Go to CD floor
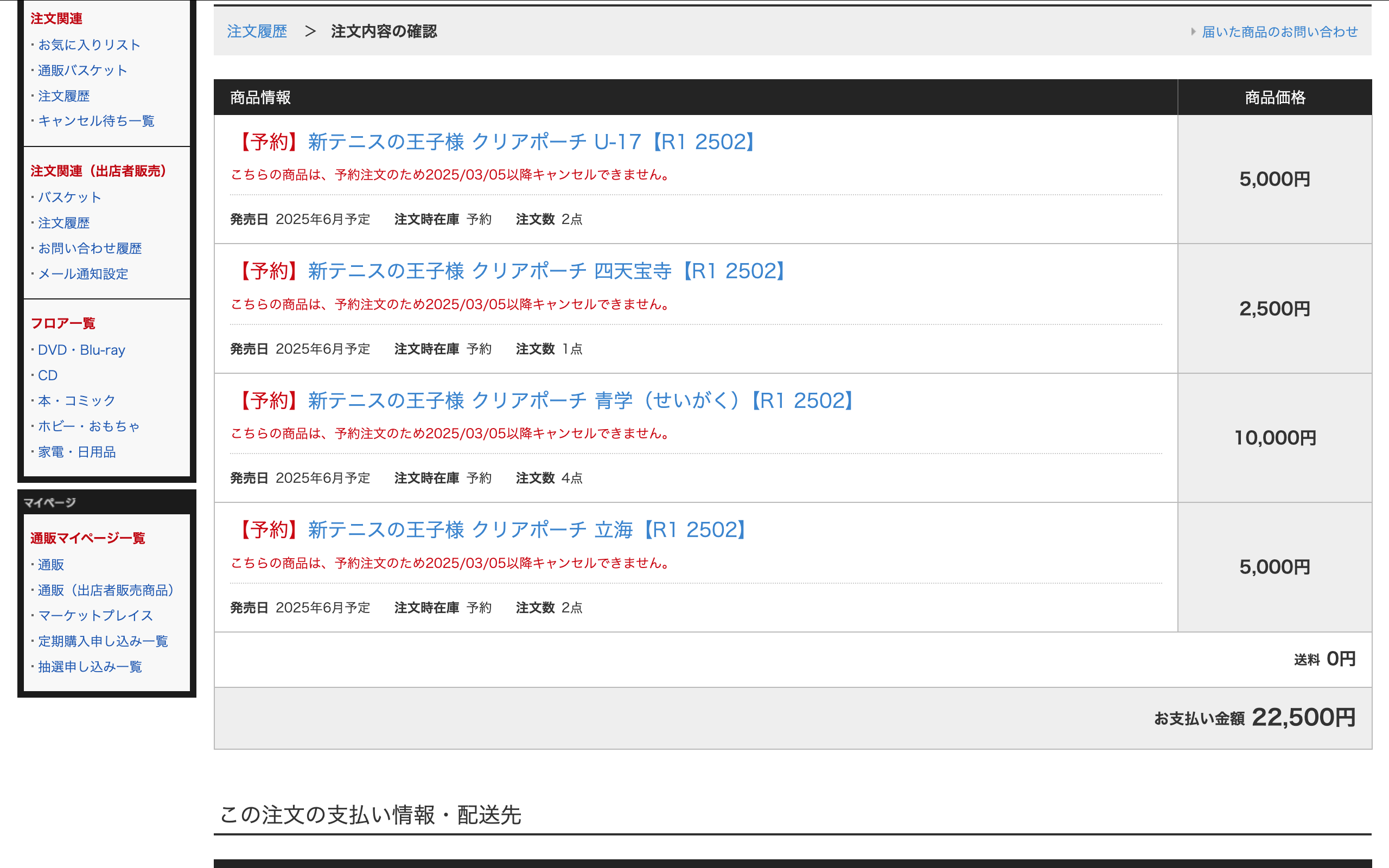This screenshot has width=1389, height=868. (x=48, y=375)
